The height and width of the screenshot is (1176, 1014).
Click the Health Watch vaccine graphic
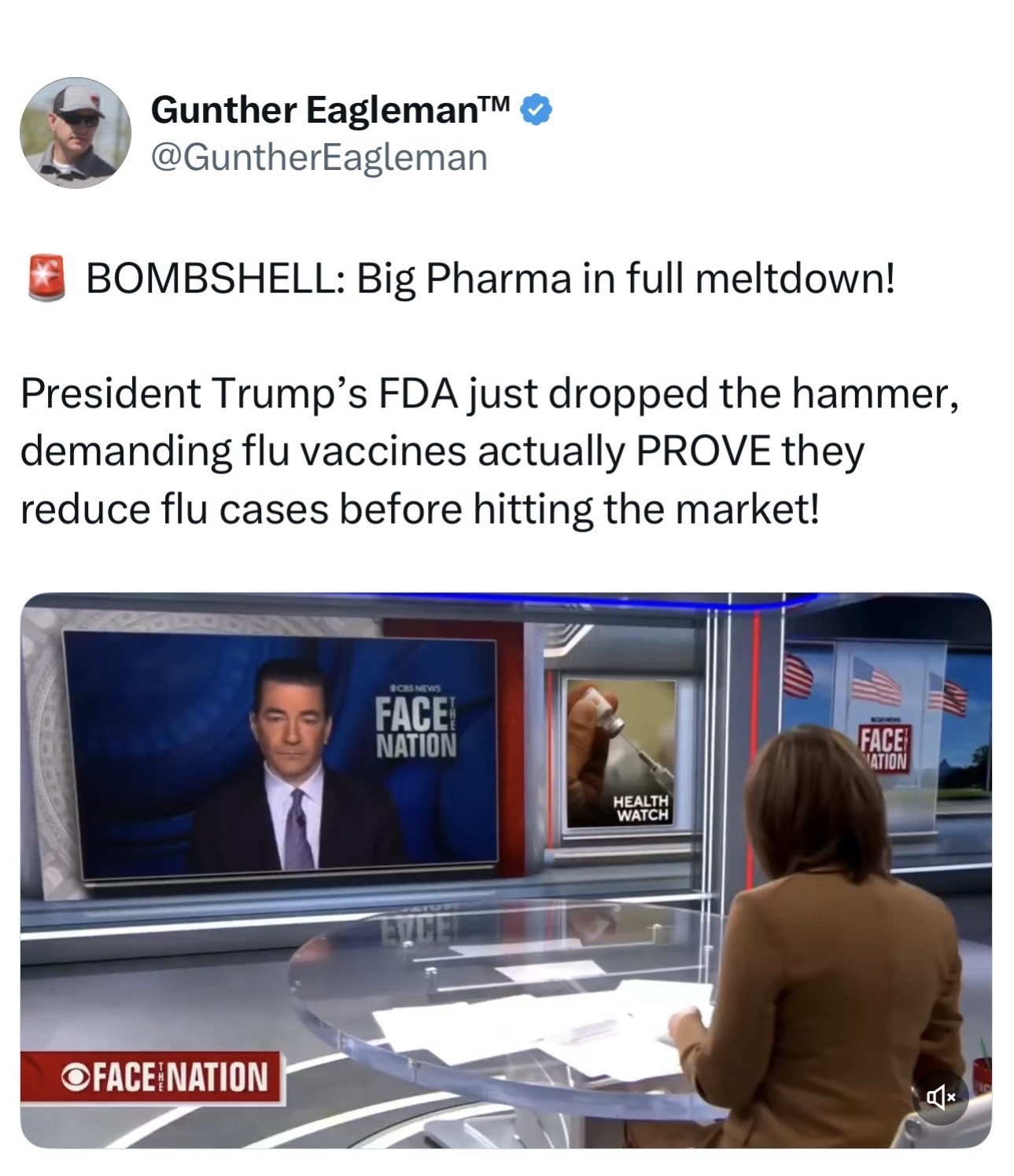pyautogui.click(x=621, y=754)
